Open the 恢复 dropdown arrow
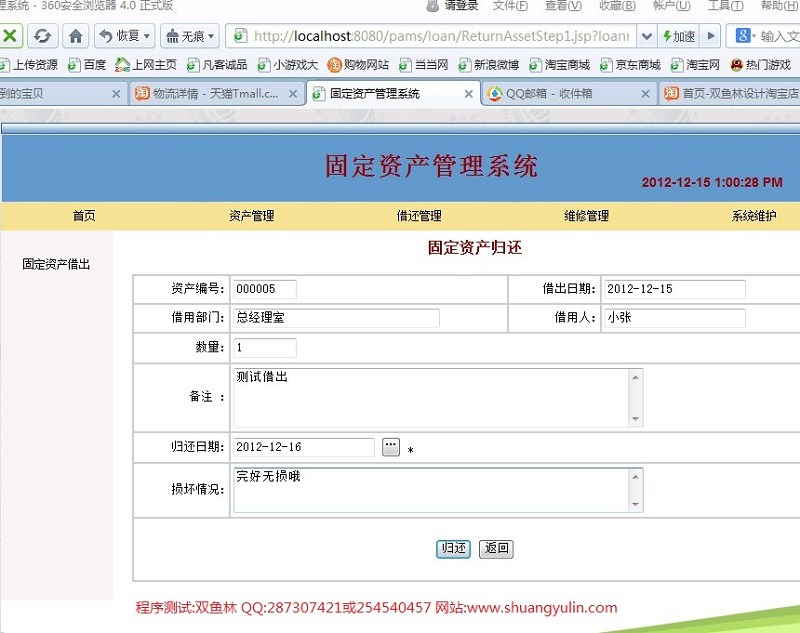The width and height of the screenshot is (800, 633). (x=147, y=36)
